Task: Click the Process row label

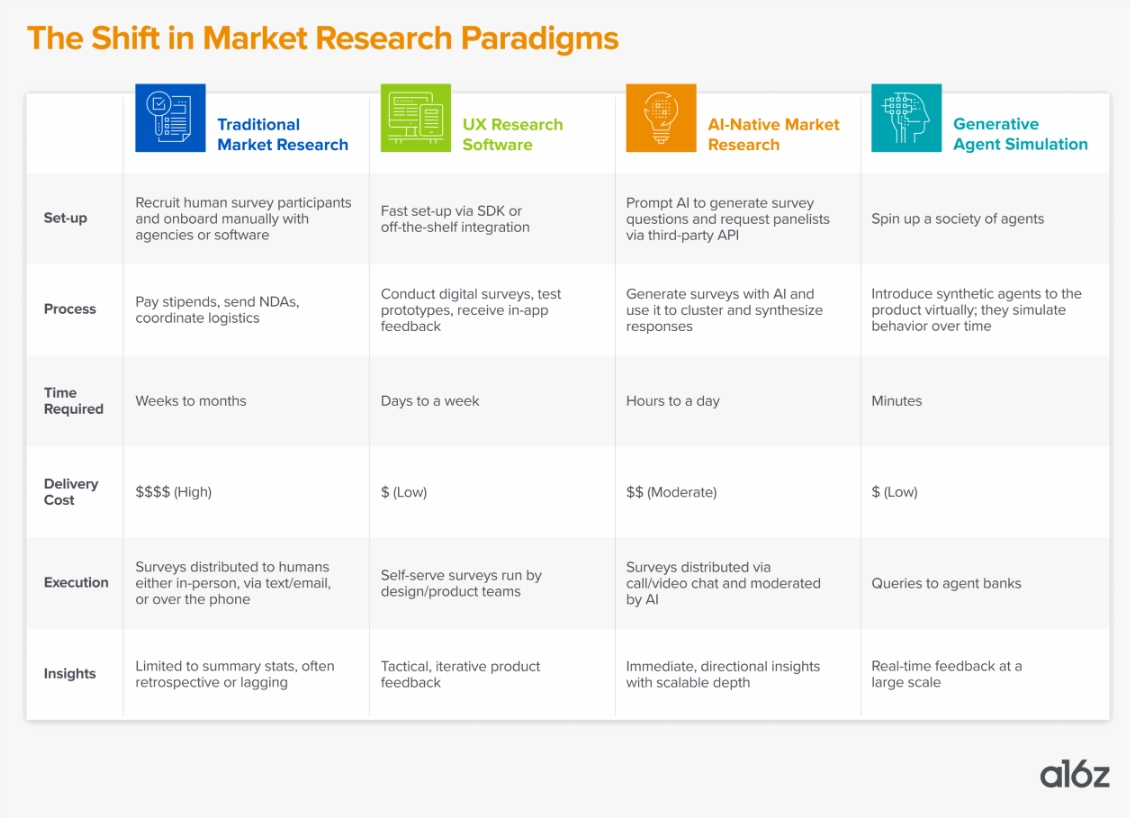Action: [x=70, y=309]
